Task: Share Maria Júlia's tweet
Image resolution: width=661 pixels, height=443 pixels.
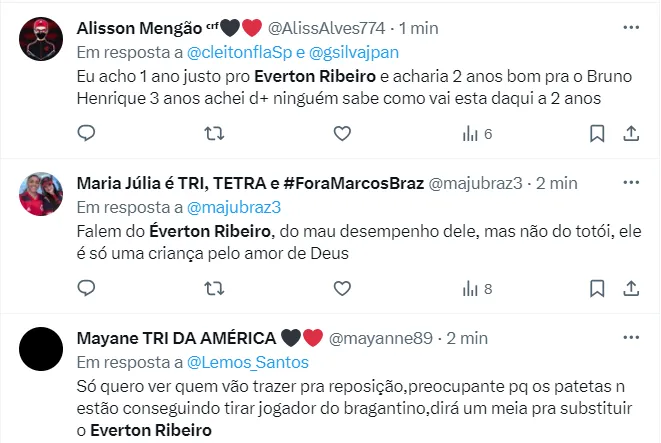Action: tap(631, 288)
